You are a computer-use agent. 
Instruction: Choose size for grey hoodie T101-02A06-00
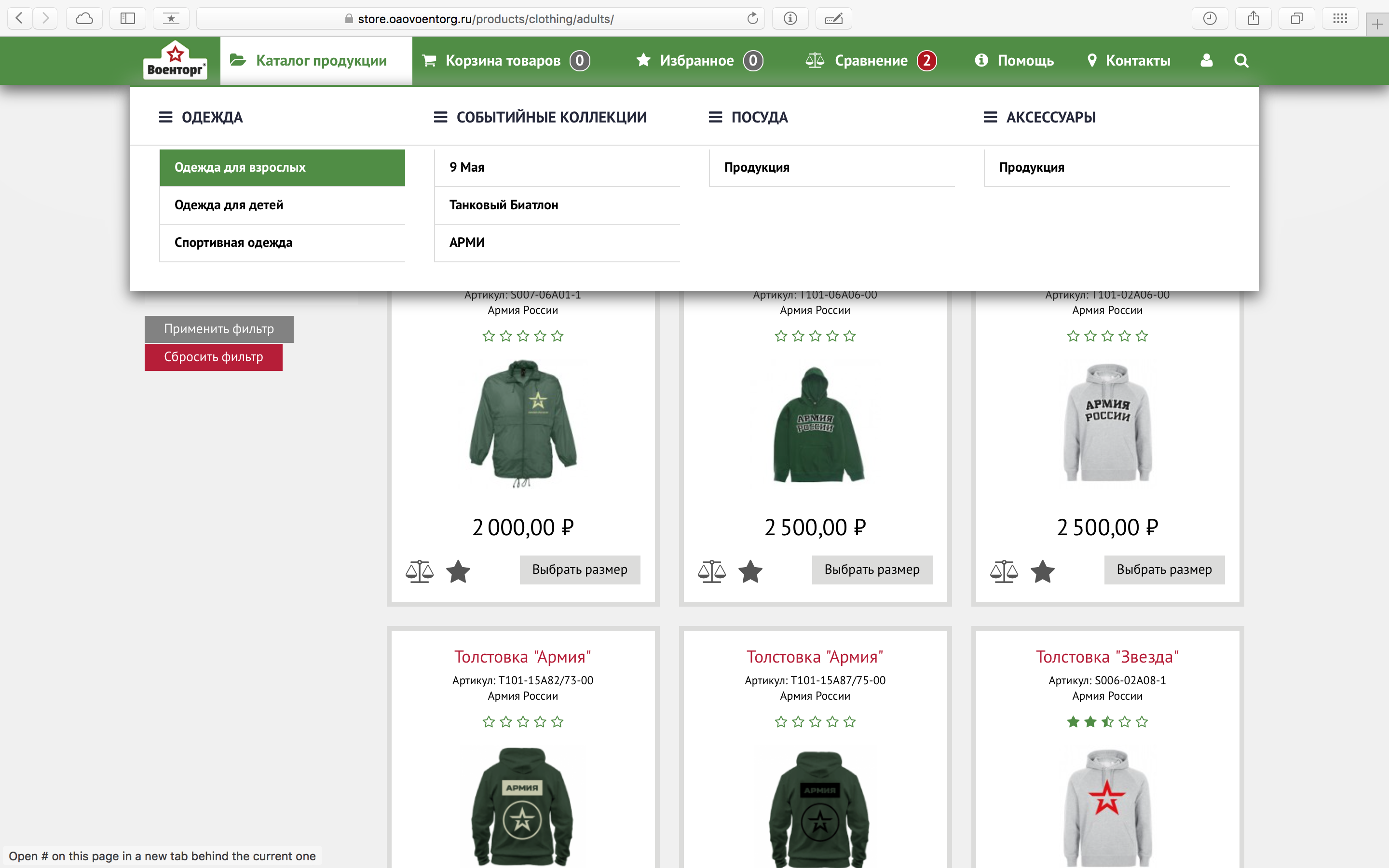tap(1164, 570)
